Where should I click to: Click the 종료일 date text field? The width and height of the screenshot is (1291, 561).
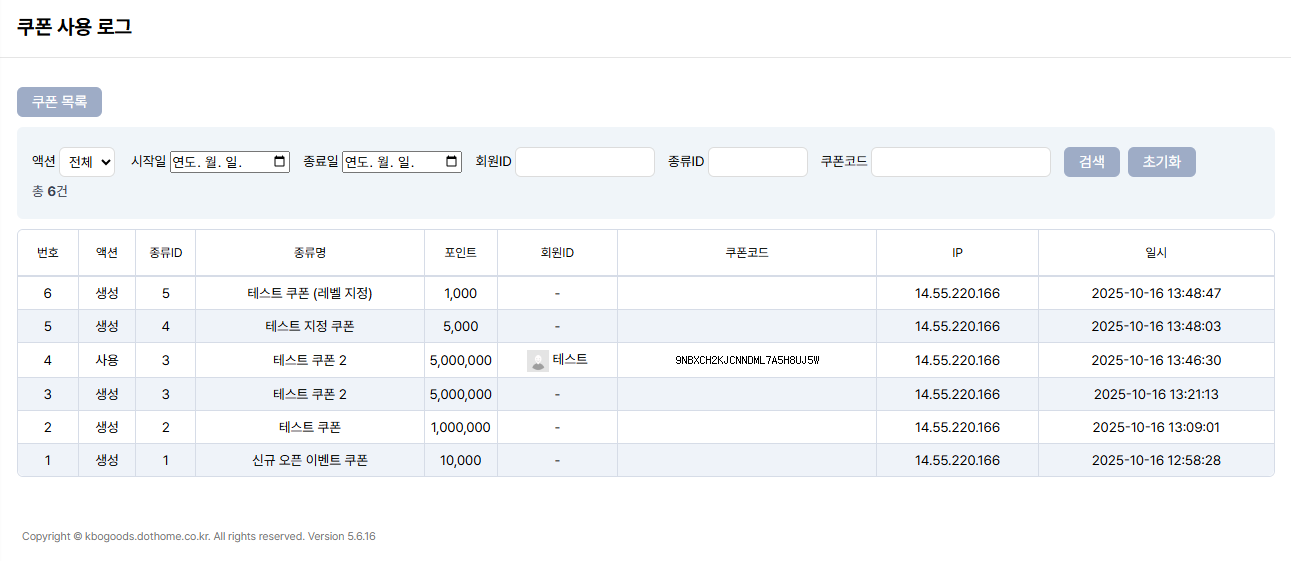(x=387, y=161)
